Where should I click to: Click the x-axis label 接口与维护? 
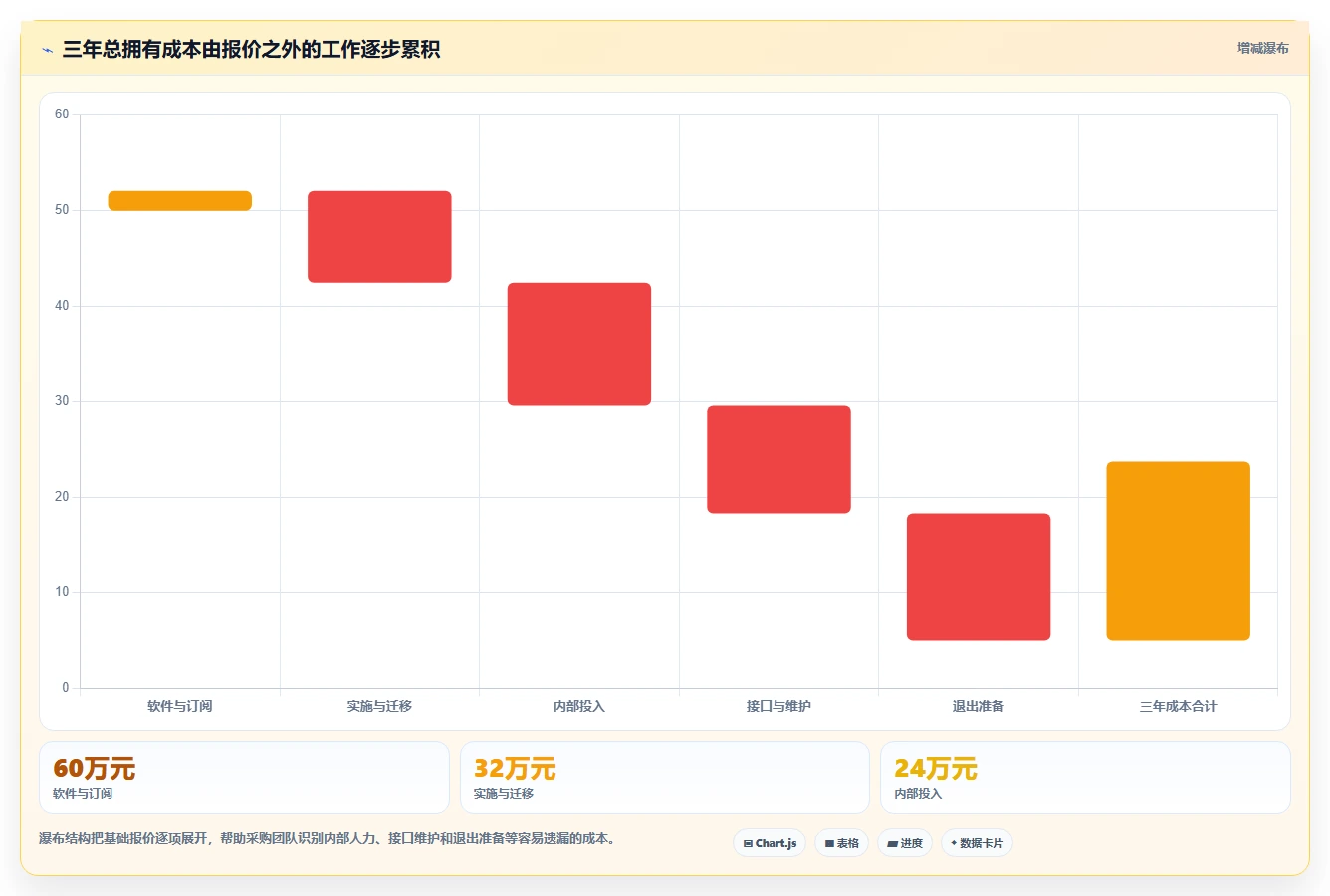tap(778, 706)
